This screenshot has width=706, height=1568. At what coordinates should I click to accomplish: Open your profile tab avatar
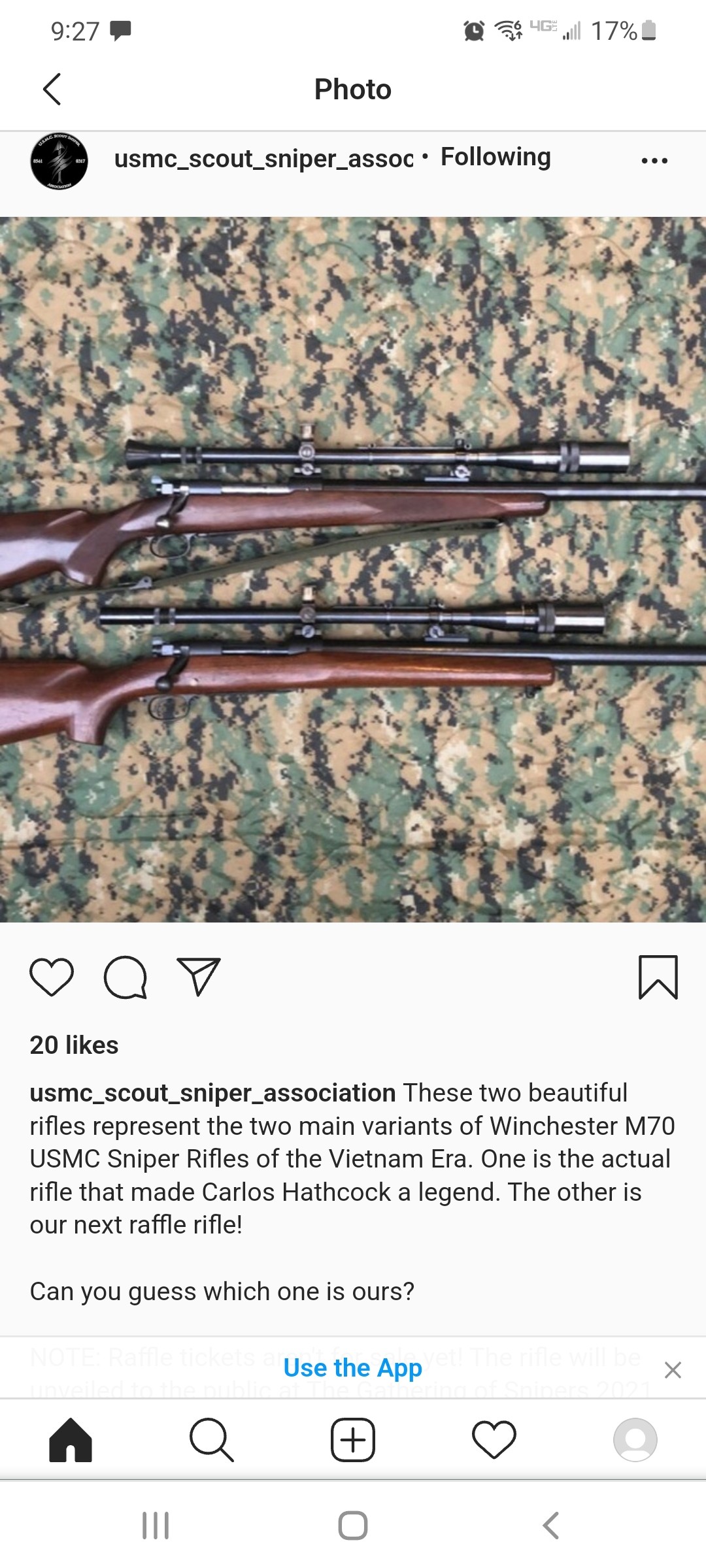[x=635, y=1440]
